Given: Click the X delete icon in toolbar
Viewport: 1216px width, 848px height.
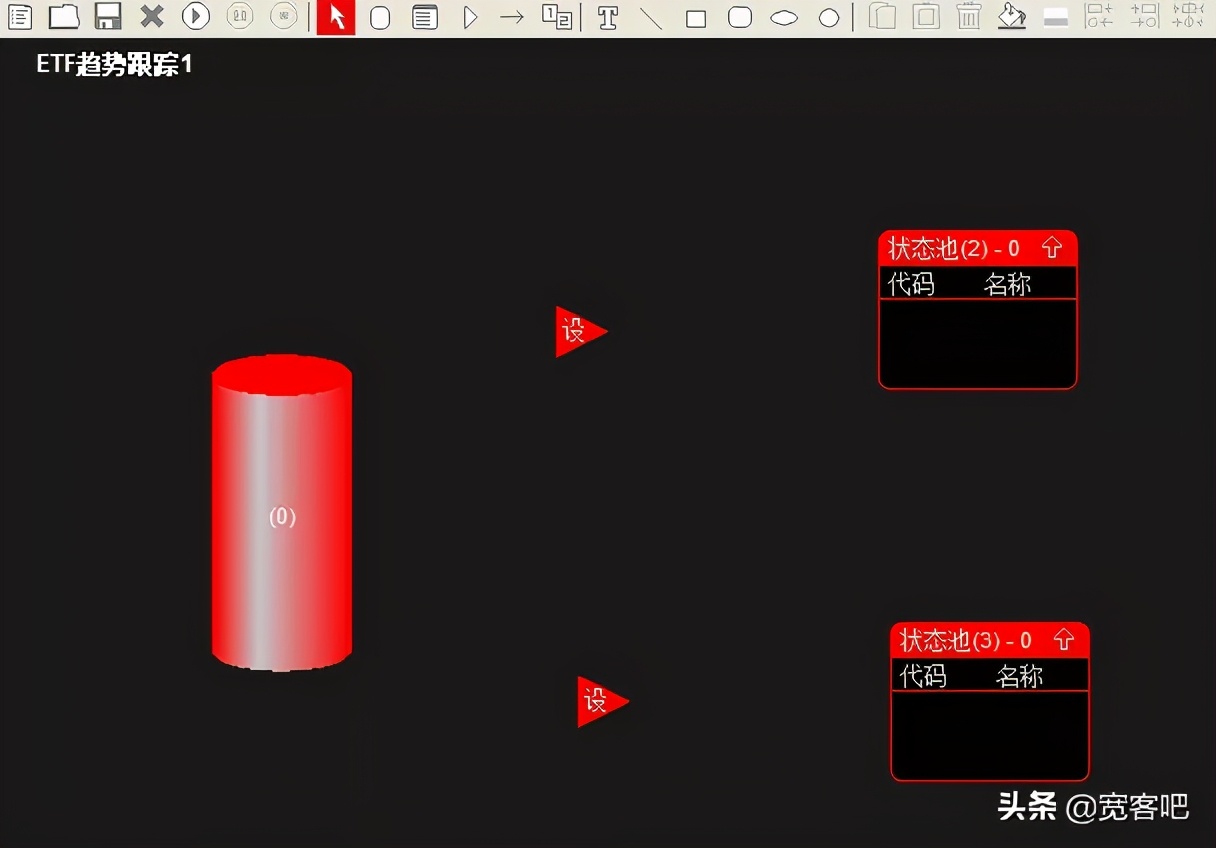Looking at the screenshot, I should (x=152, y=17).
